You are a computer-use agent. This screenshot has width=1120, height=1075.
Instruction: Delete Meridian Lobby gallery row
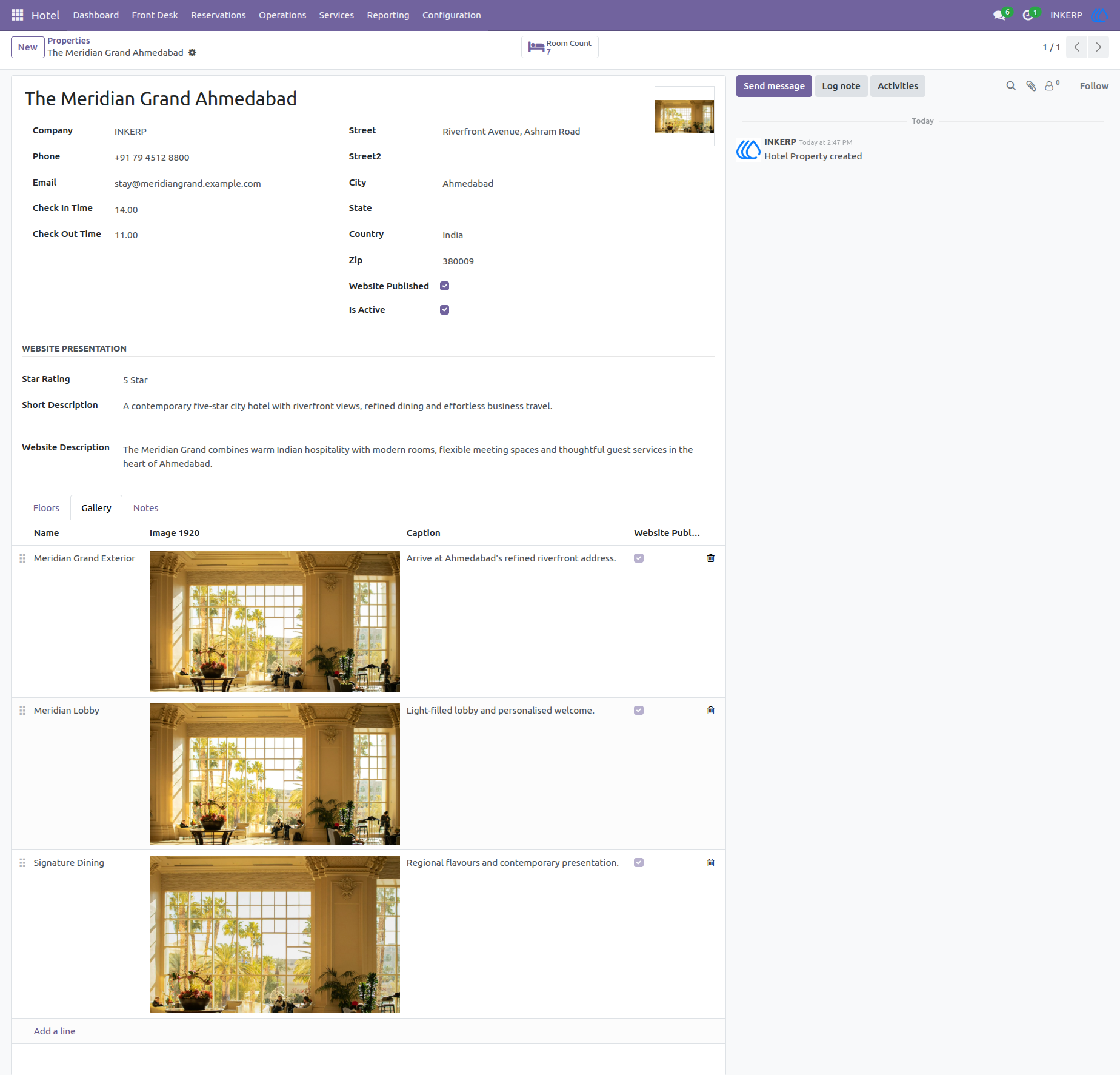(x=711, y=711)
